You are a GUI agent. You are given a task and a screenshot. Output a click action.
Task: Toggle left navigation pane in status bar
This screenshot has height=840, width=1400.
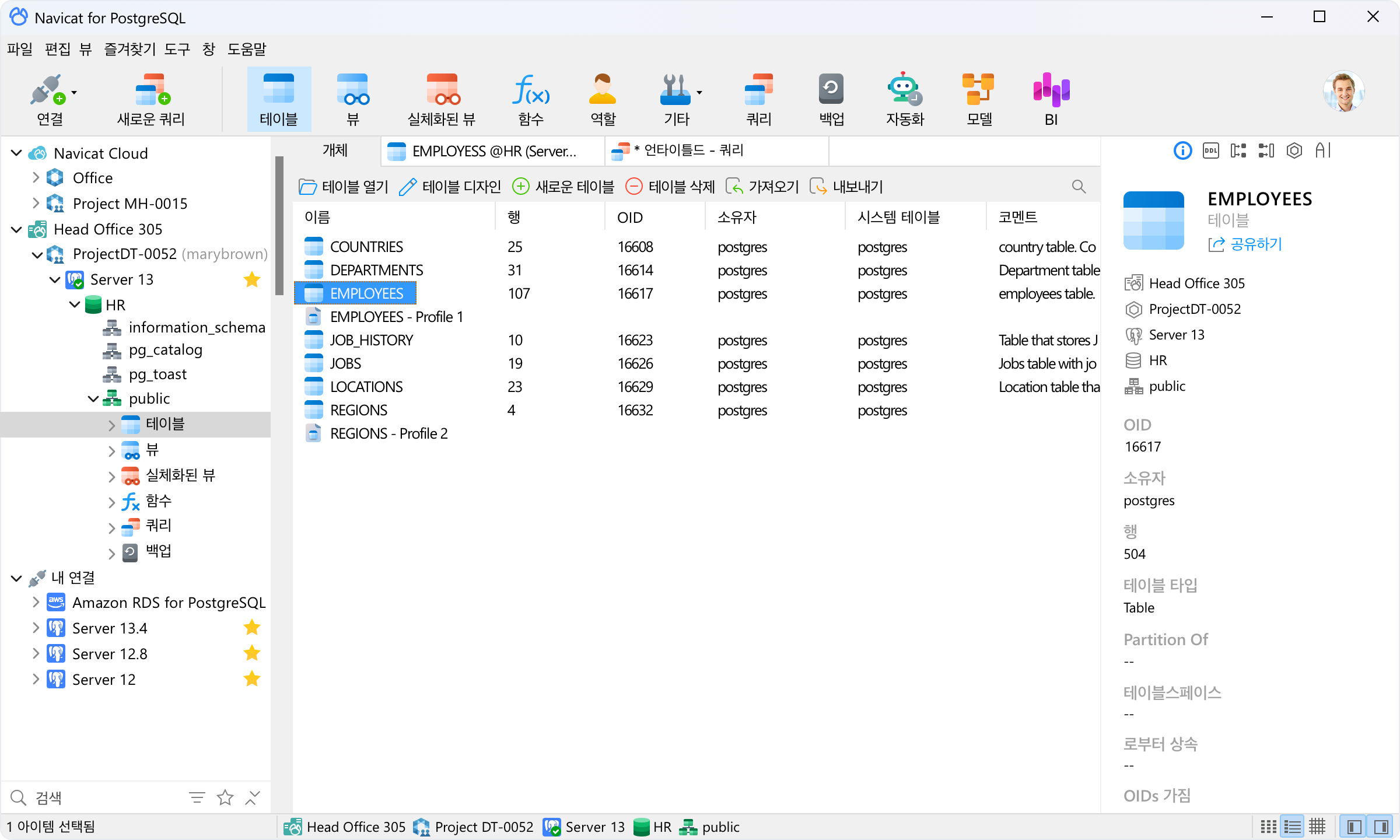1354,827
